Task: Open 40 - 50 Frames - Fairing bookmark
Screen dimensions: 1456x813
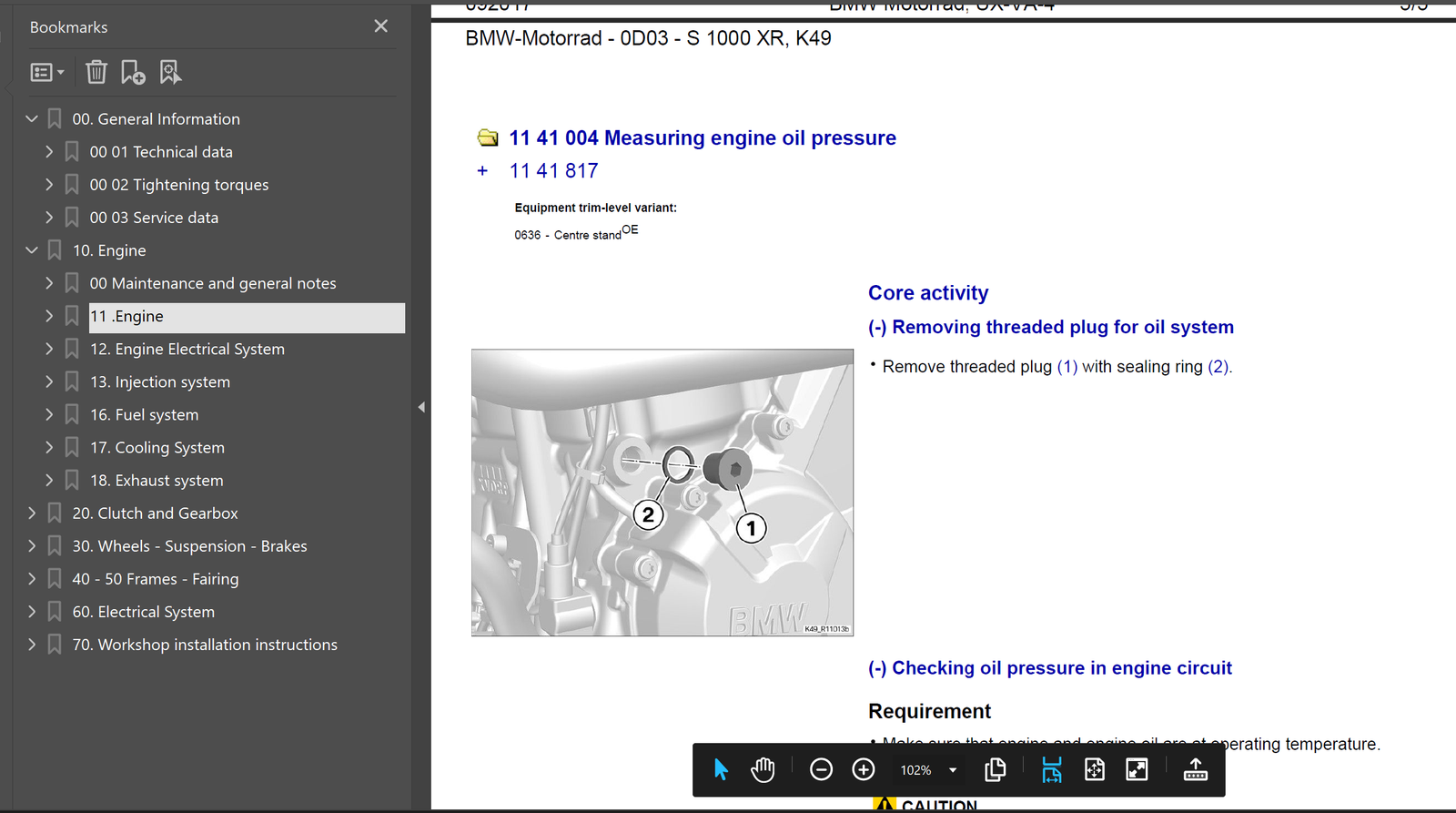Action: [156, 579]
